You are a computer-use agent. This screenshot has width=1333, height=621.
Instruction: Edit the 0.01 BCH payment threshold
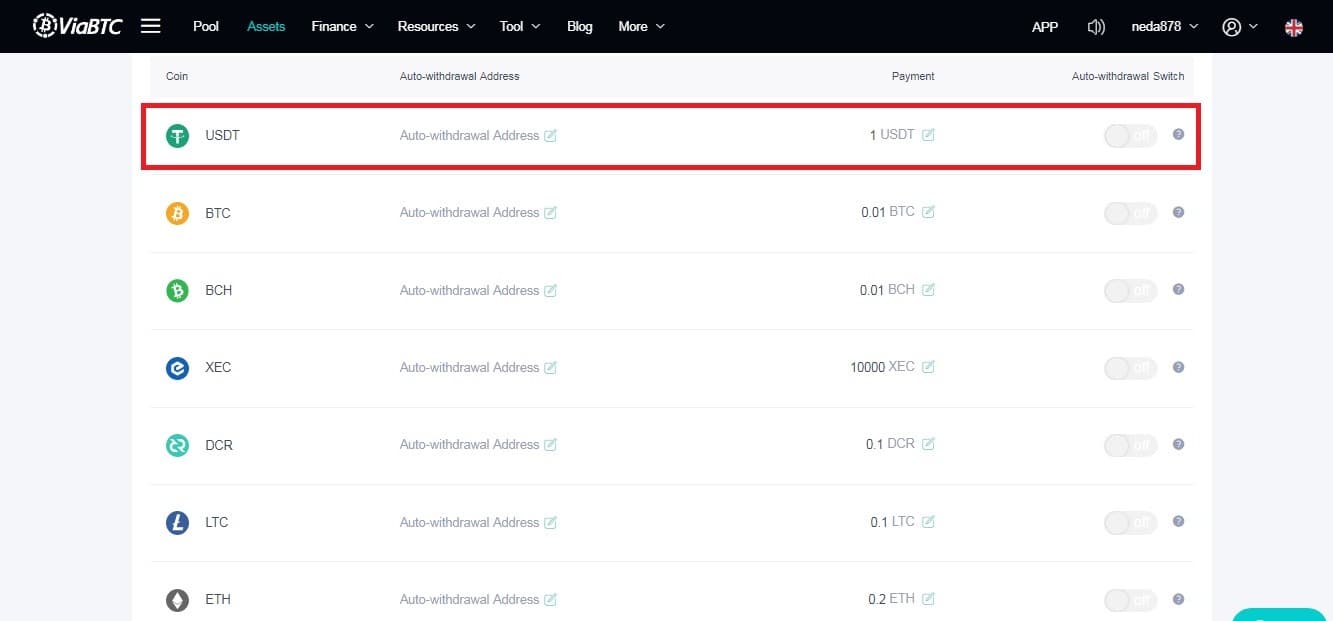pyautogui.click(x=928, y=290)
